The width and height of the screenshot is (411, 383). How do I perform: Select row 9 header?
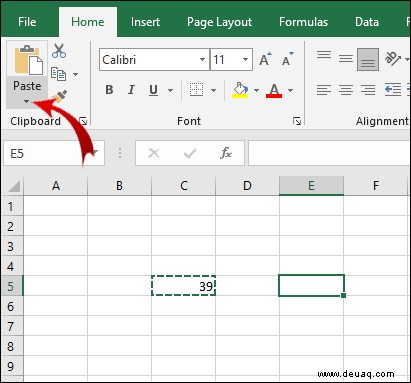(13, 366)
